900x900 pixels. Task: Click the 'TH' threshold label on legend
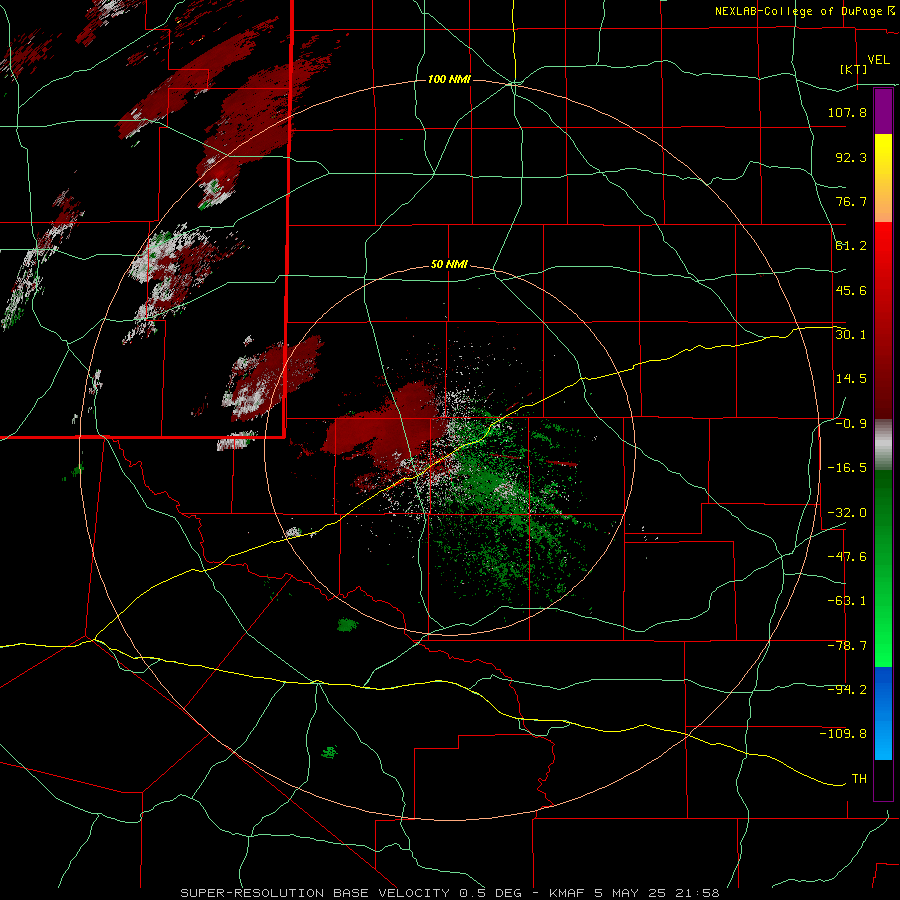[859, 779]
